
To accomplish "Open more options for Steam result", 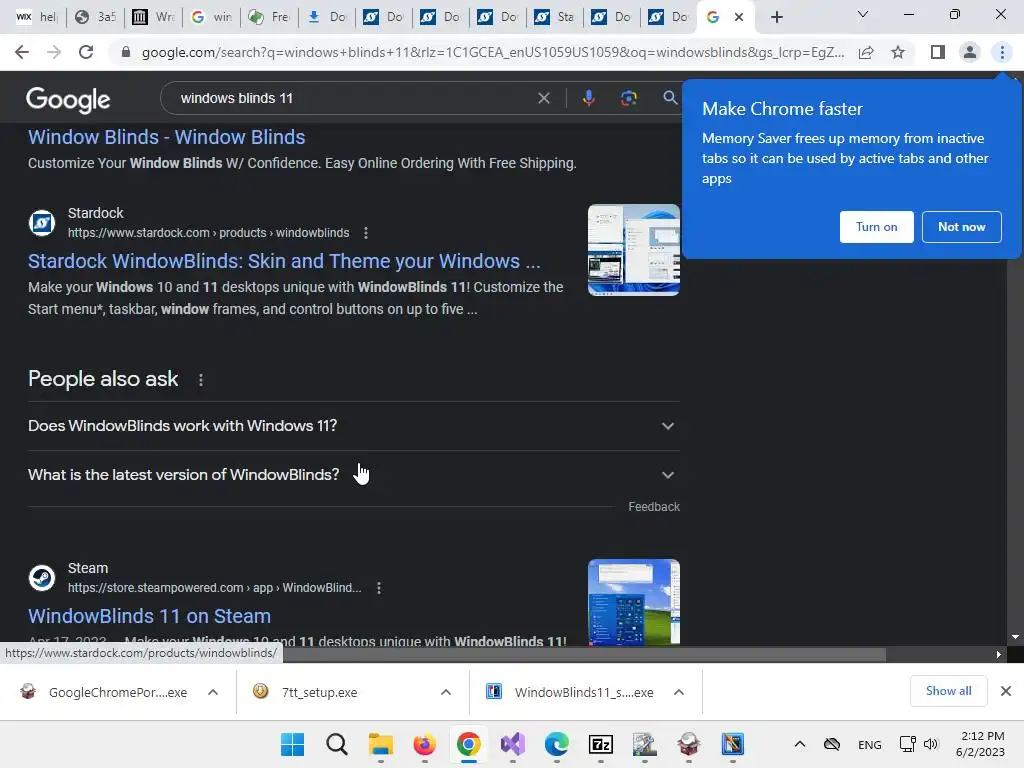I will pos(379,588).
